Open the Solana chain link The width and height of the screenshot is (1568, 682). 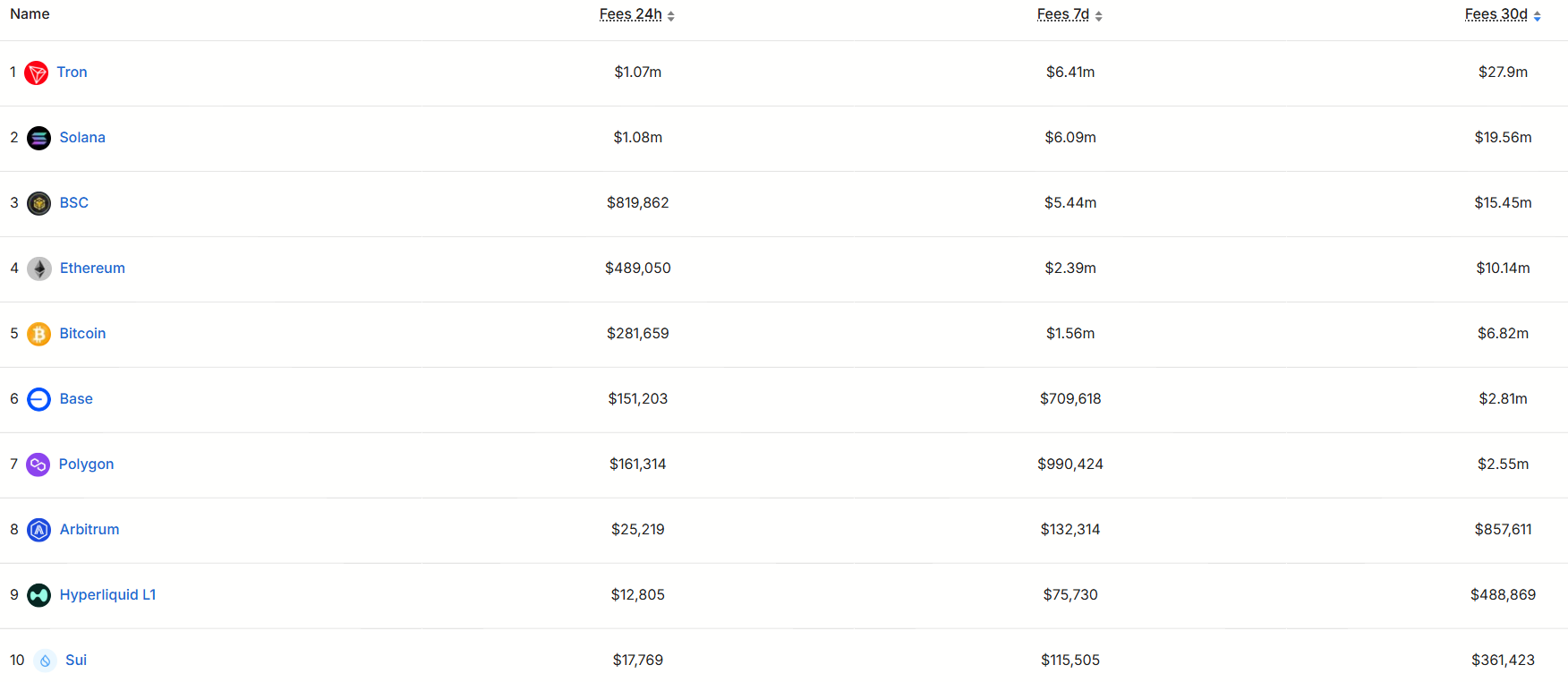[82, 138]
